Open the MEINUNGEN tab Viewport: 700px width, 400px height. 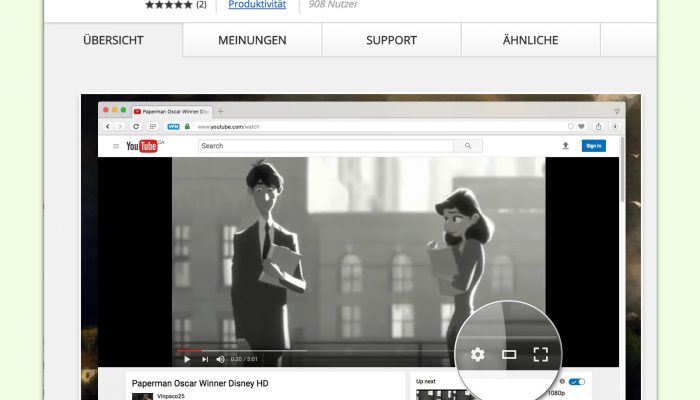[252, 40]
